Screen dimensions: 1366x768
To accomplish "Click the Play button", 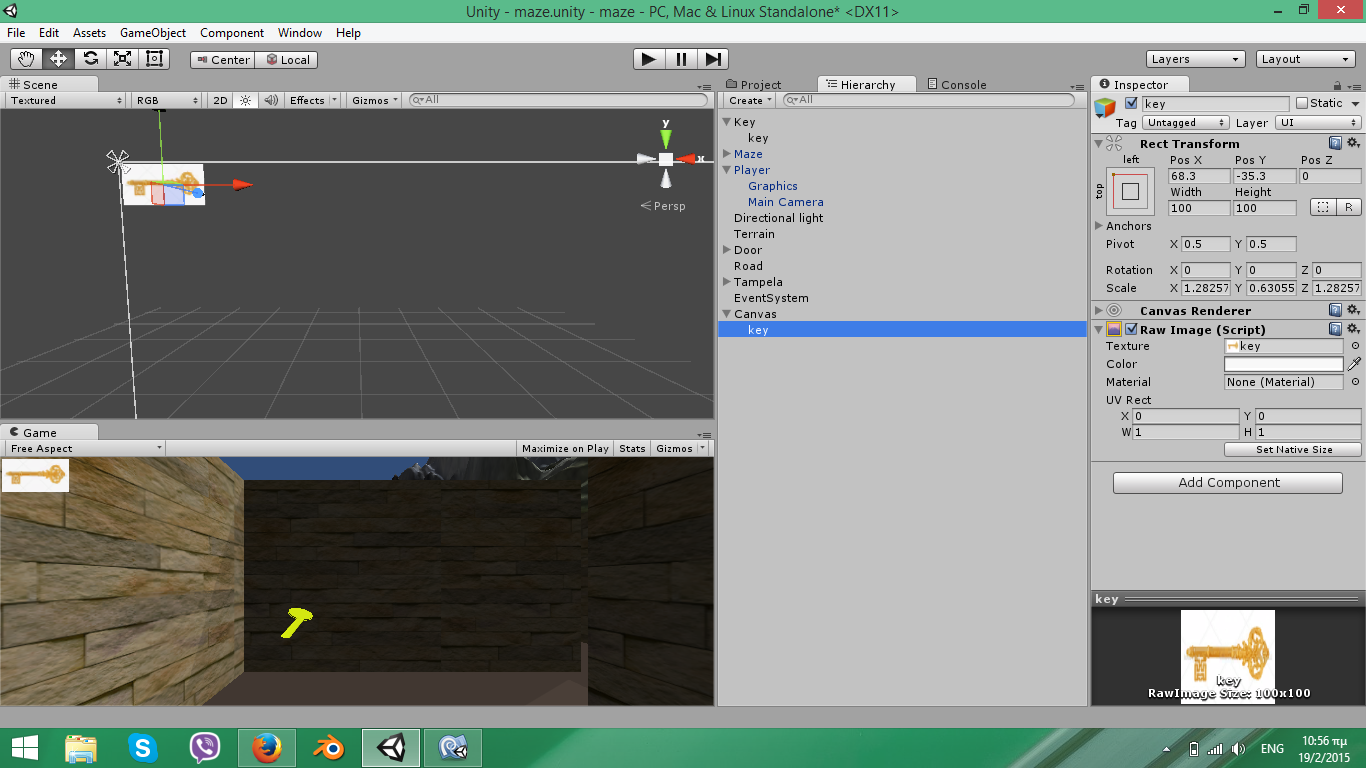I will [x=649, y=59].
